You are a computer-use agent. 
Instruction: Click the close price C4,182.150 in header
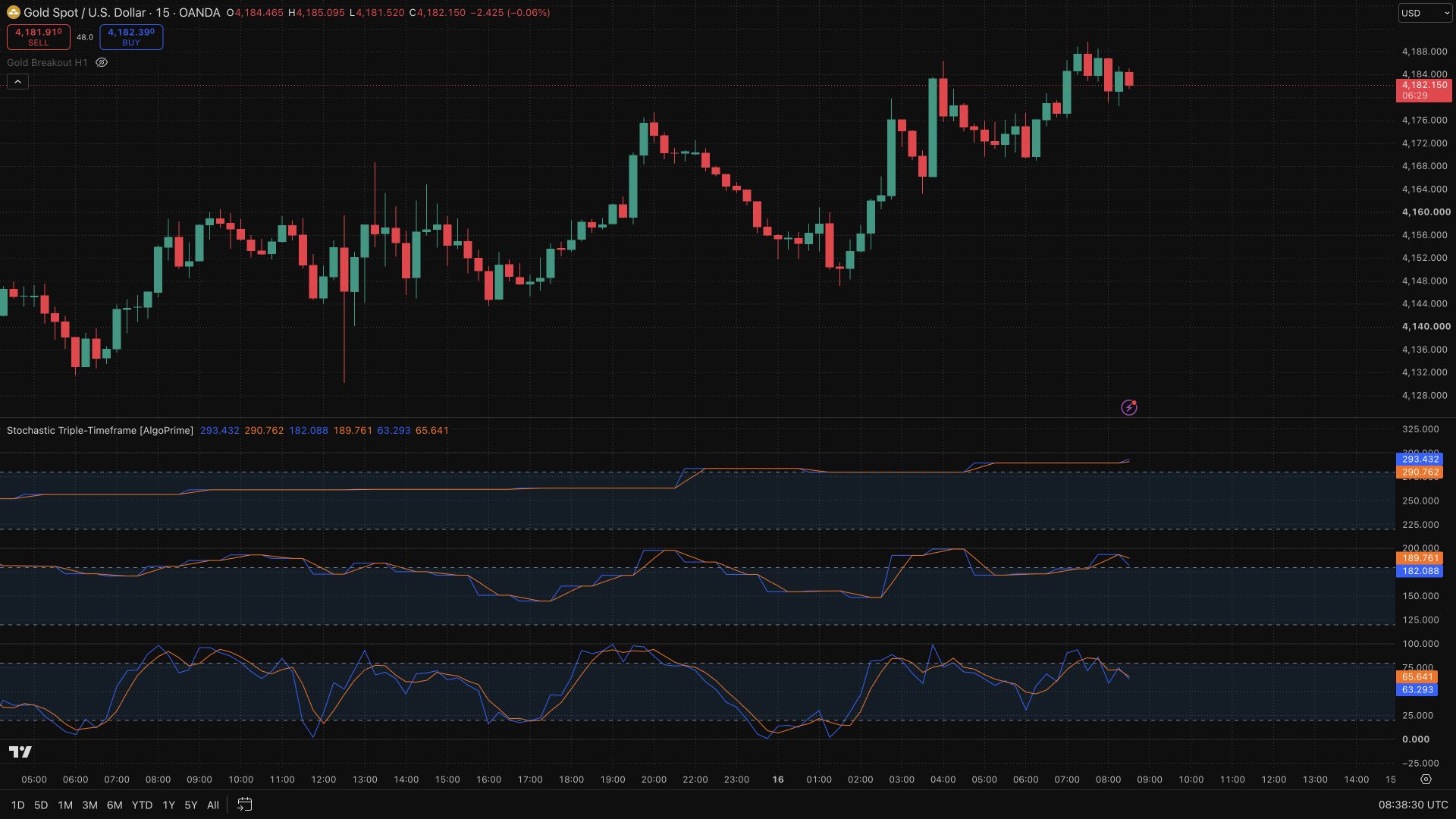(x=437, y=12)
